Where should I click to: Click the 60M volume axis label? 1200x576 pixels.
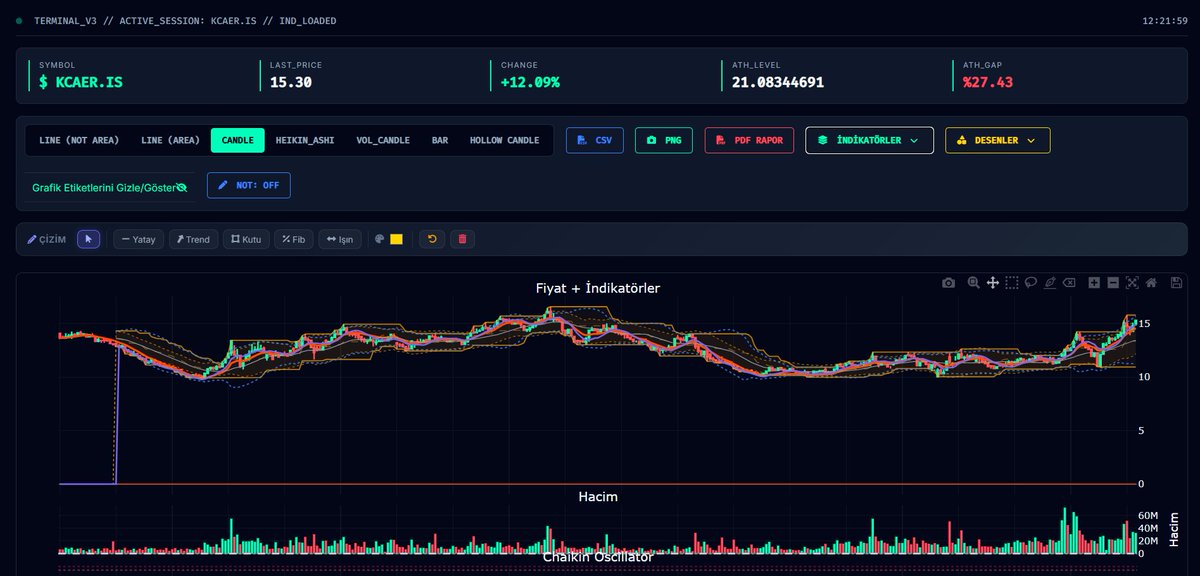coord(1148,516)
